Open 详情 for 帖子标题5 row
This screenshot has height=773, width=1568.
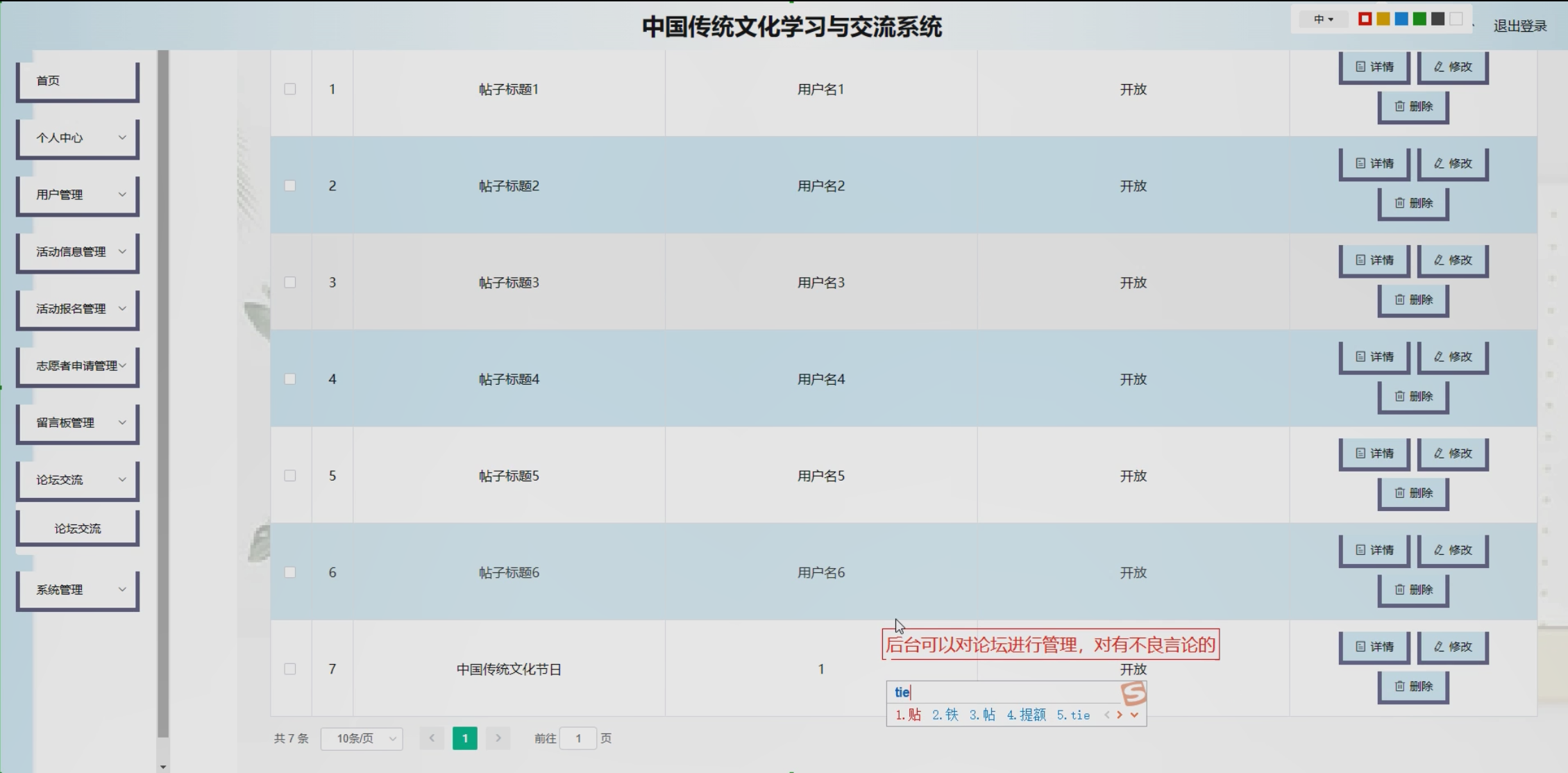click(1374, 453)
